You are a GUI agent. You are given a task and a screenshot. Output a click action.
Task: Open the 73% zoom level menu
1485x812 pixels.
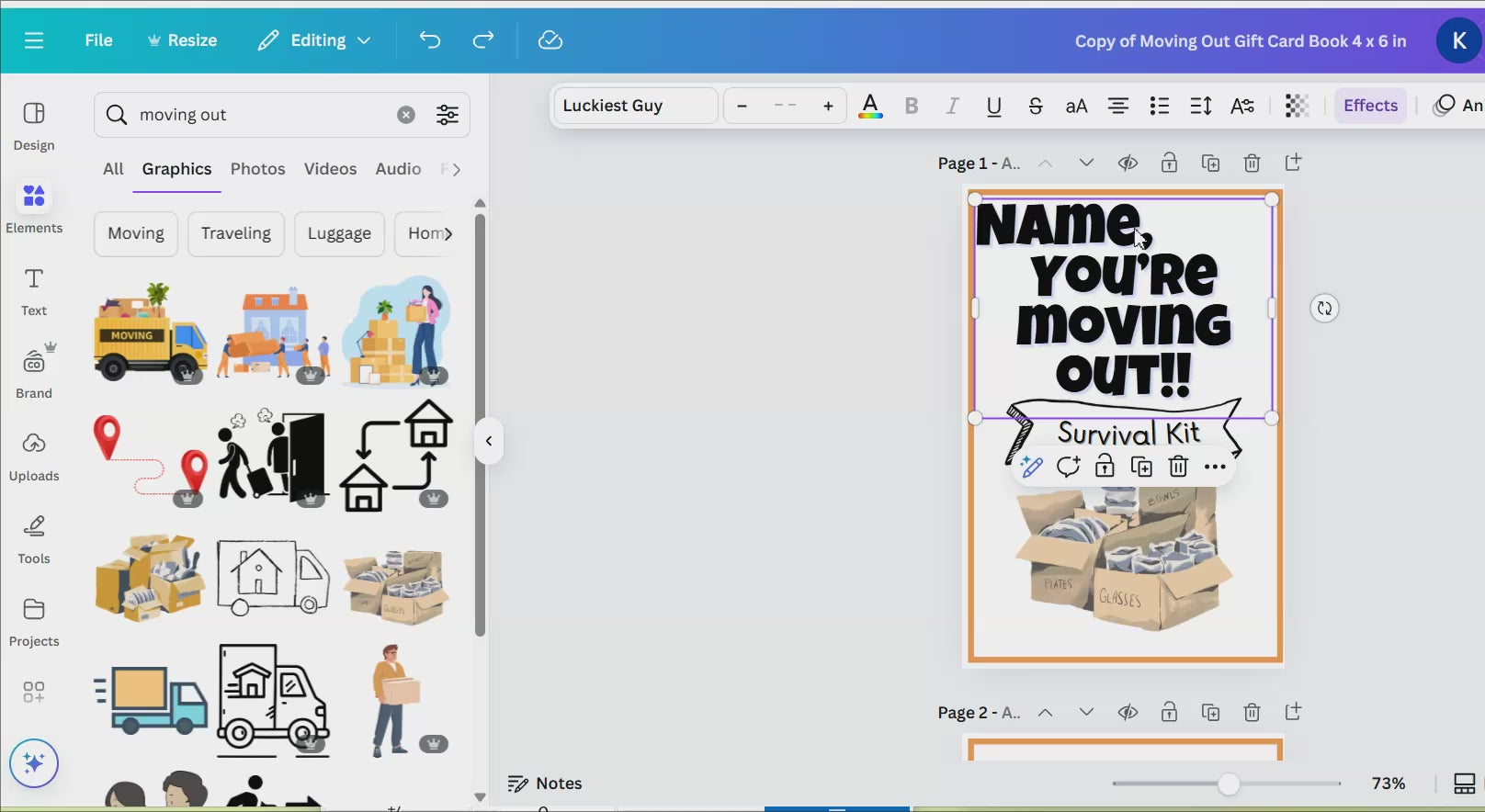coord(1389,784)
